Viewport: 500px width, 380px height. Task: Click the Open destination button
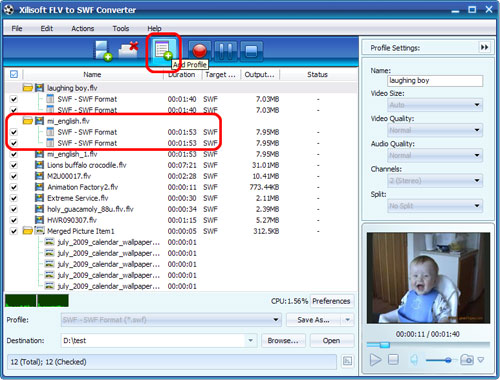(331, 341)
